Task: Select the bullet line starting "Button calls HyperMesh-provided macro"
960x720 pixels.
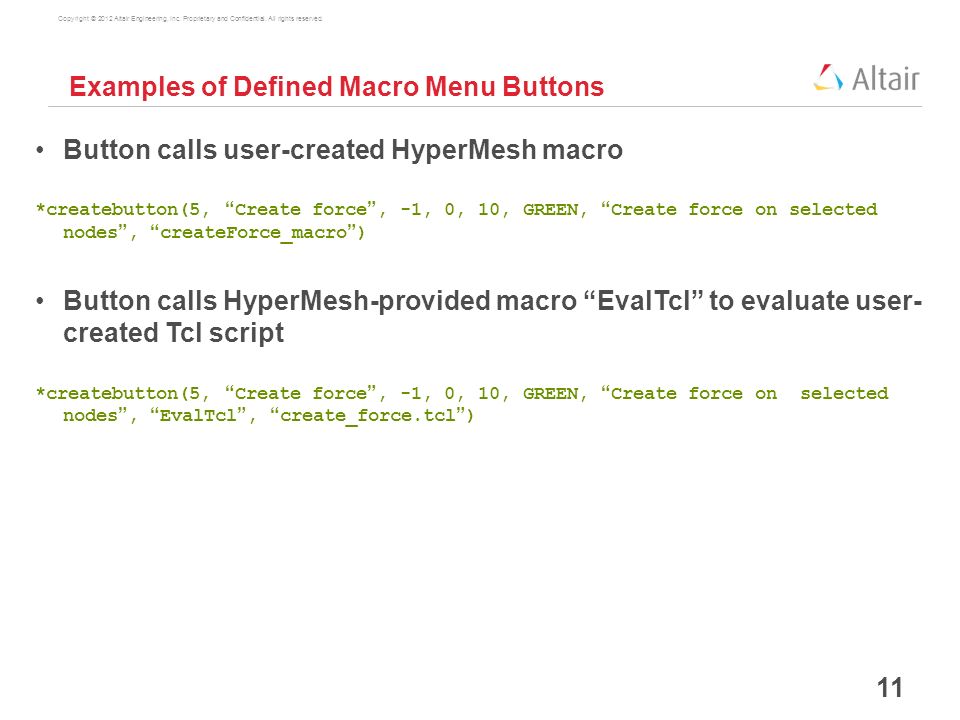Action: (x=492, y=301)
